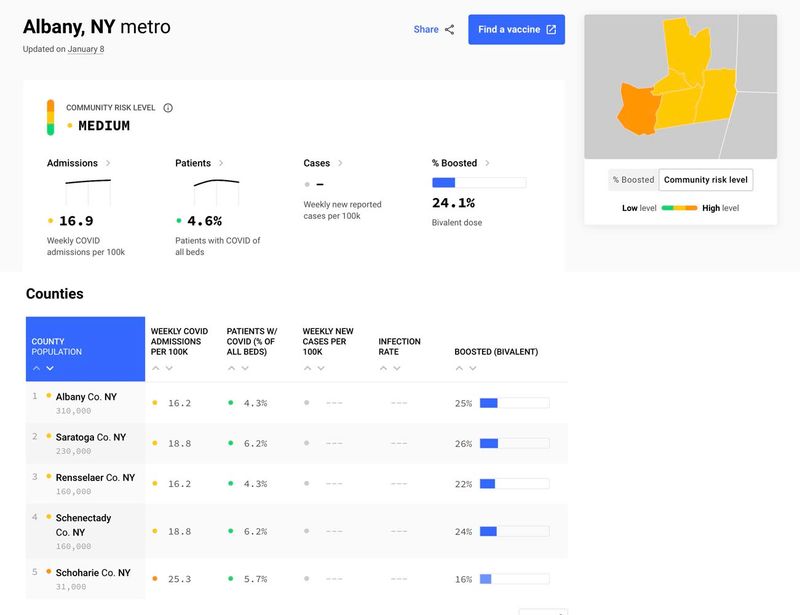Sort Boosted (Bivalent) ascending arrow

459,368
